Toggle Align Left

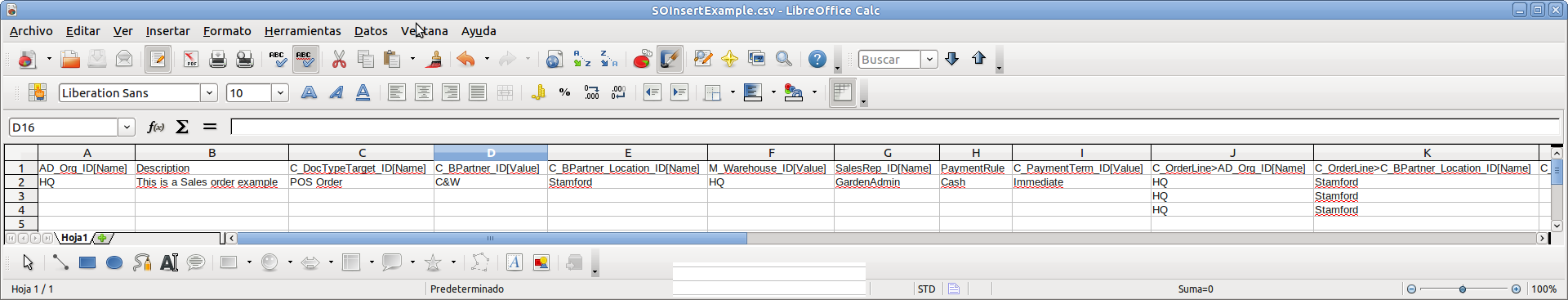pos(397,92)
